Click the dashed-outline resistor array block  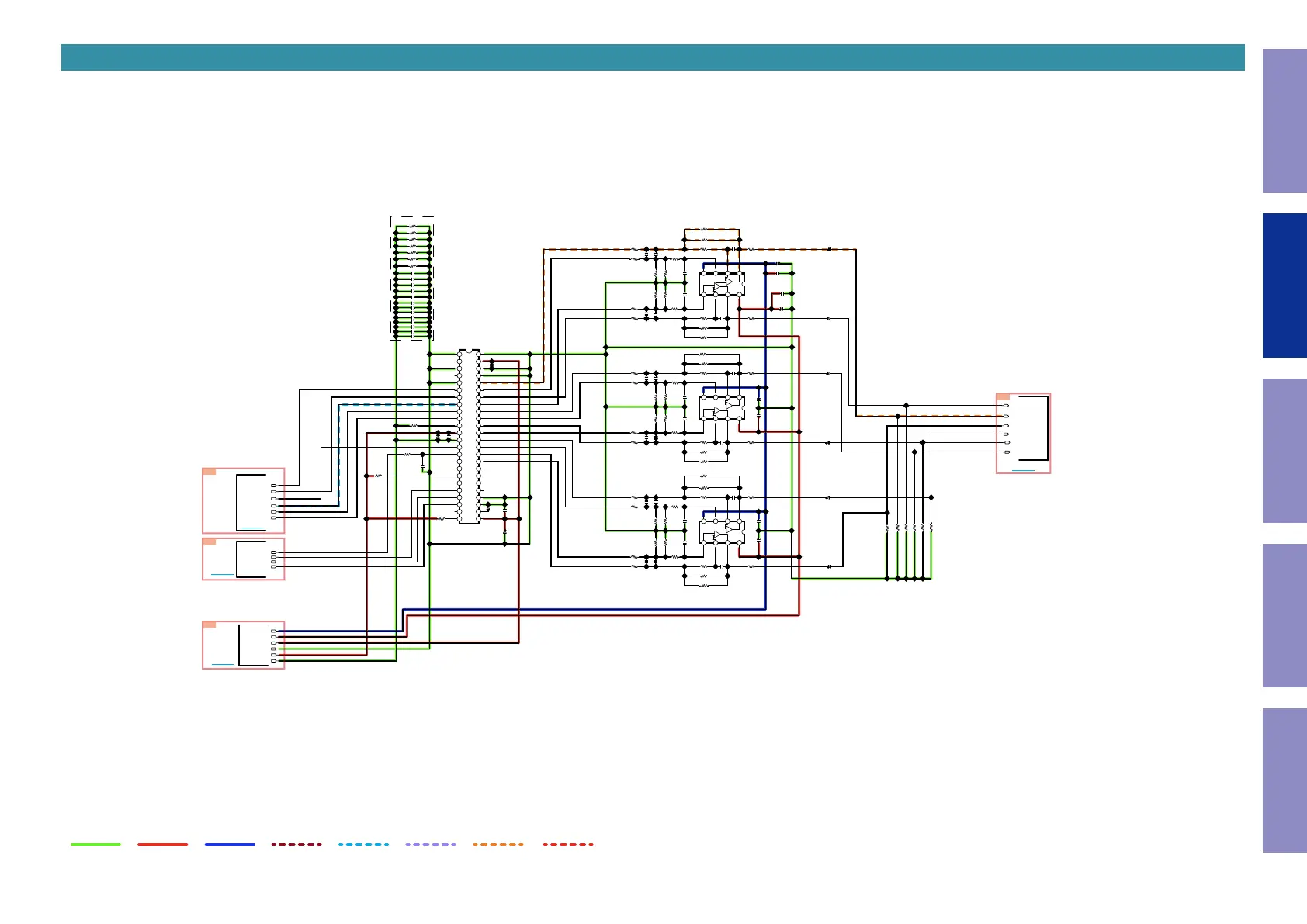click(x=411, y=279)
